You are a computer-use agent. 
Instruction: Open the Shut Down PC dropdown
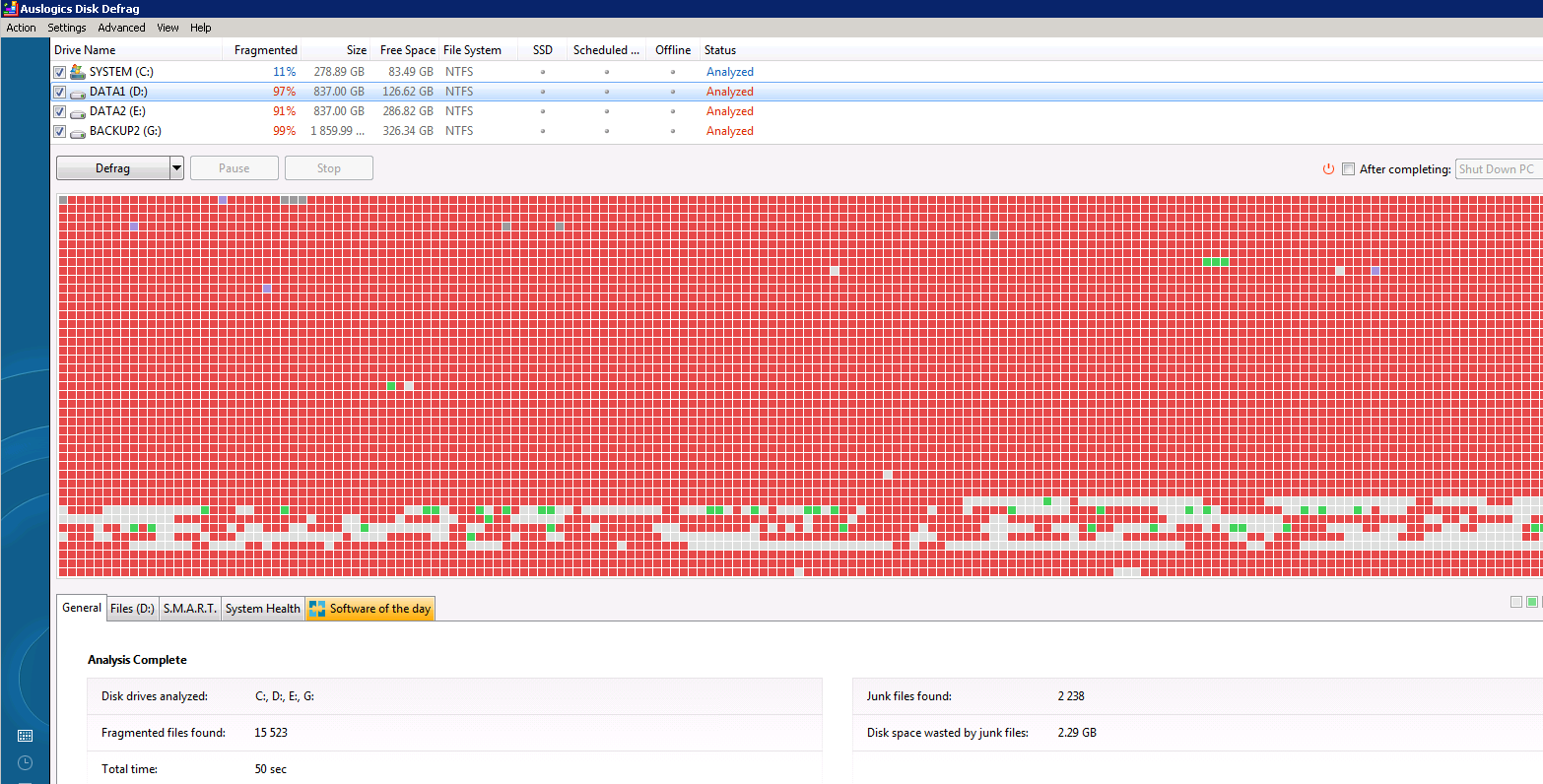point(1498,169)
